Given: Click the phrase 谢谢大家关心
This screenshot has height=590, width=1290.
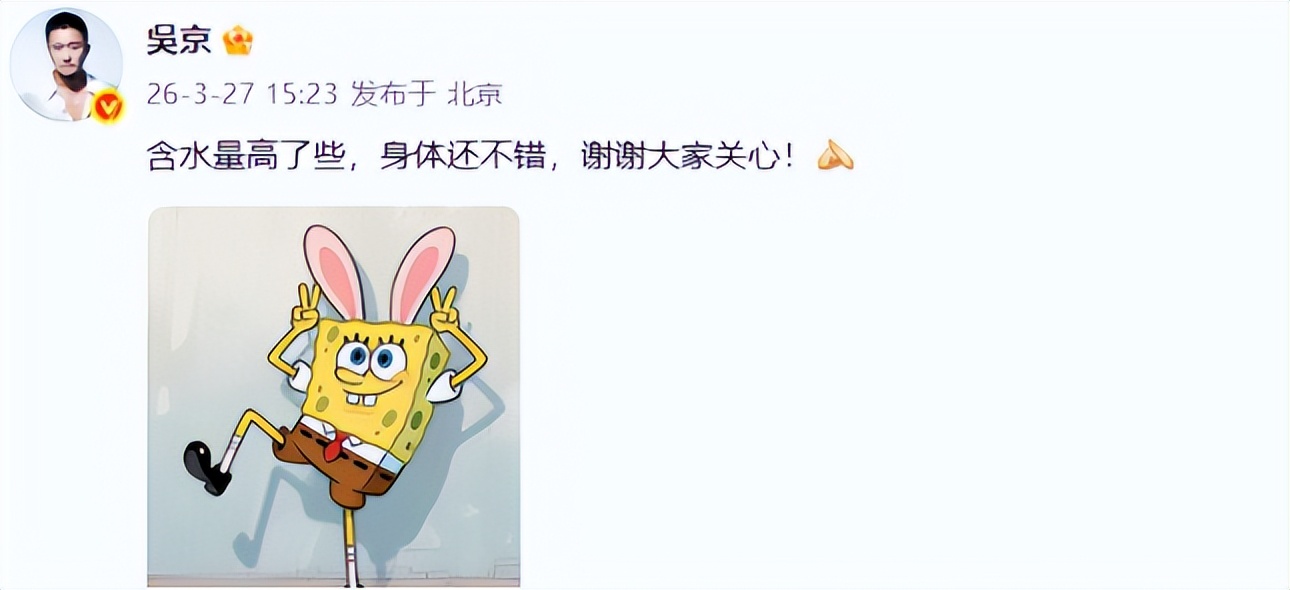Looking at the screenshot, I should point(677,156).
